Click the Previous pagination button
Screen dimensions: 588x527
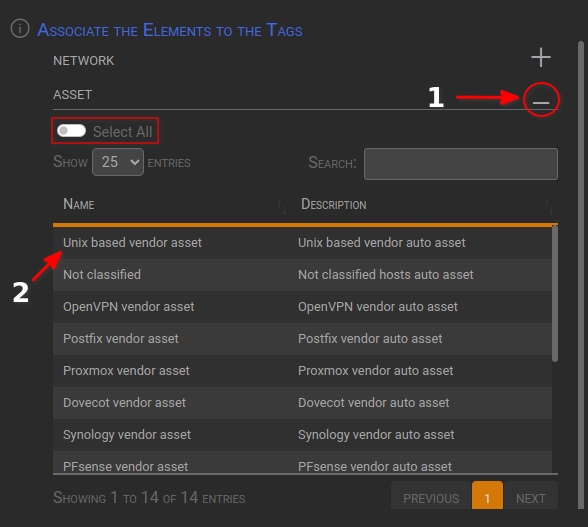coord(431,495)
